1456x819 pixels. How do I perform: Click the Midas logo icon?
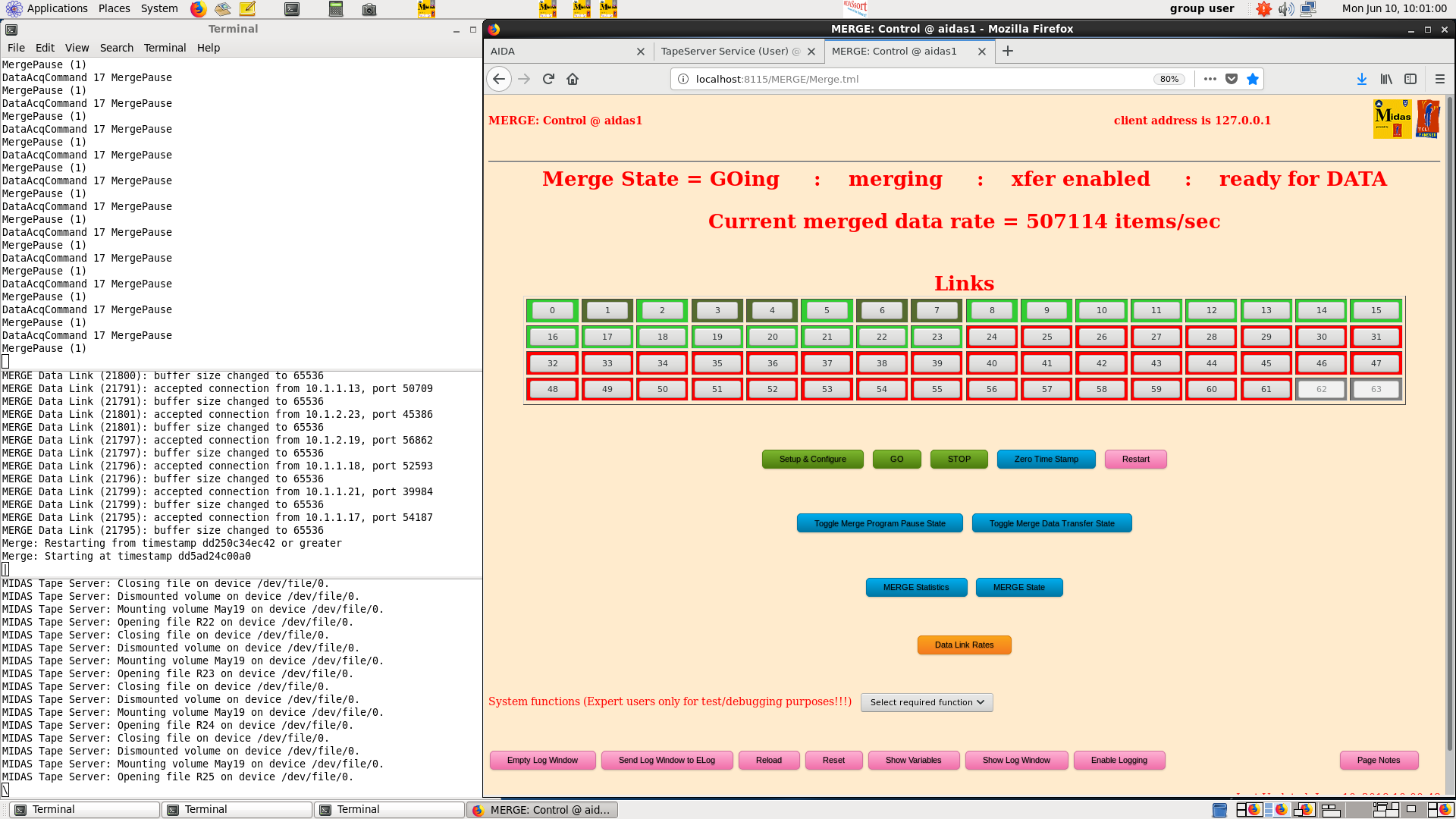(x=1392, y=119)
